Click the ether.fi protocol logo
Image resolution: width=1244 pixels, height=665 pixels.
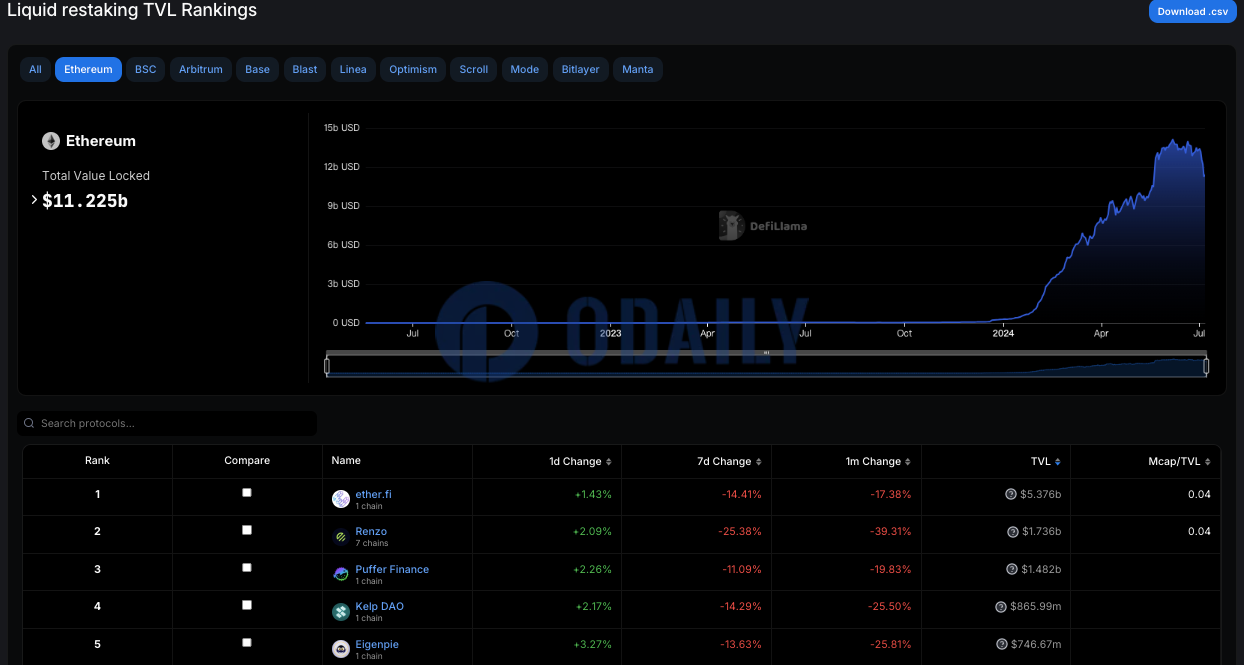pyautogui.click(x=341, y=499)
